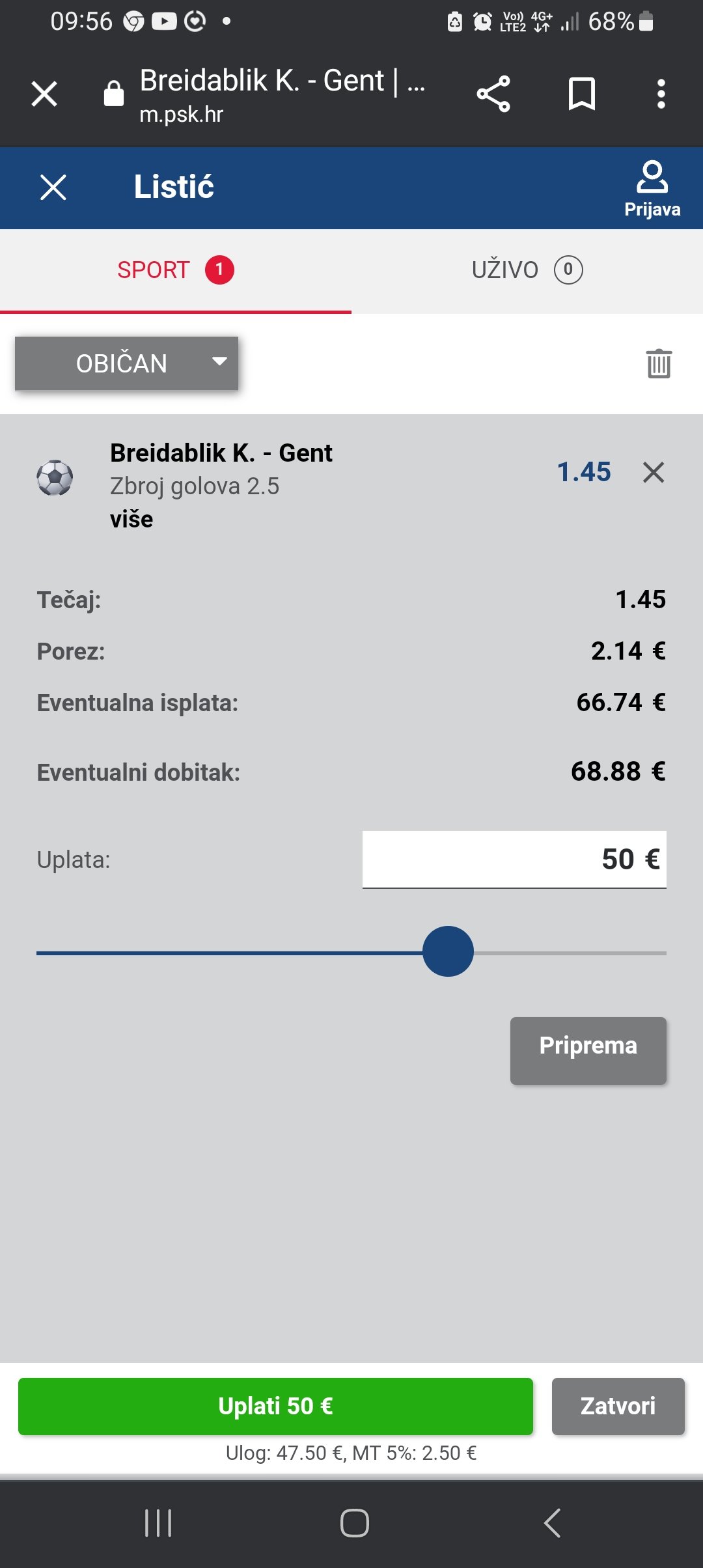Remove the Breidablik K. - Gent selection

point(654,472)
